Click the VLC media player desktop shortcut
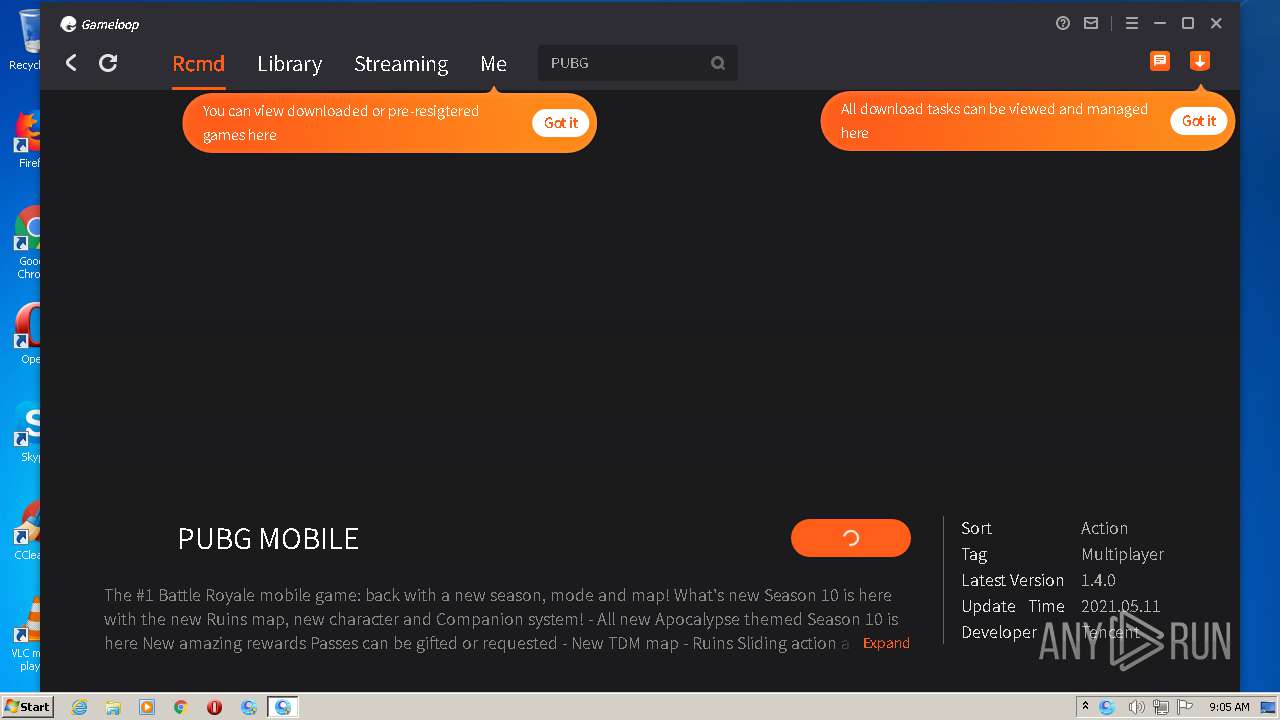 (26, 635)
